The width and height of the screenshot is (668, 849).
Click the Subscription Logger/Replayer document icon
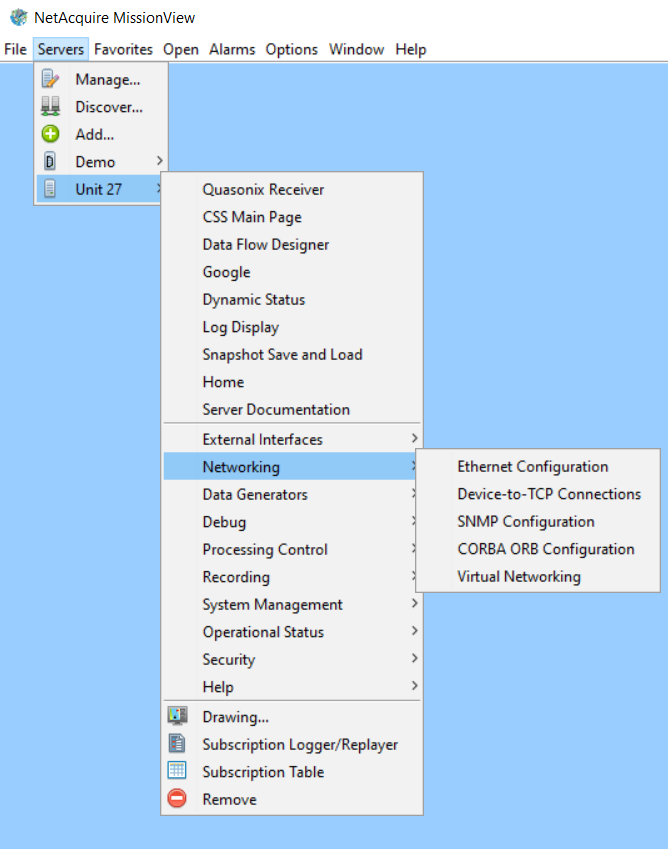[177, 743]
